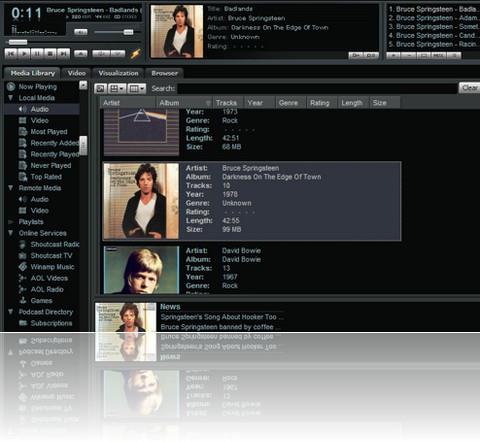Click the playlist add (+) button
480x442 pixels.
pyautogui.click(x=394, y=55)
